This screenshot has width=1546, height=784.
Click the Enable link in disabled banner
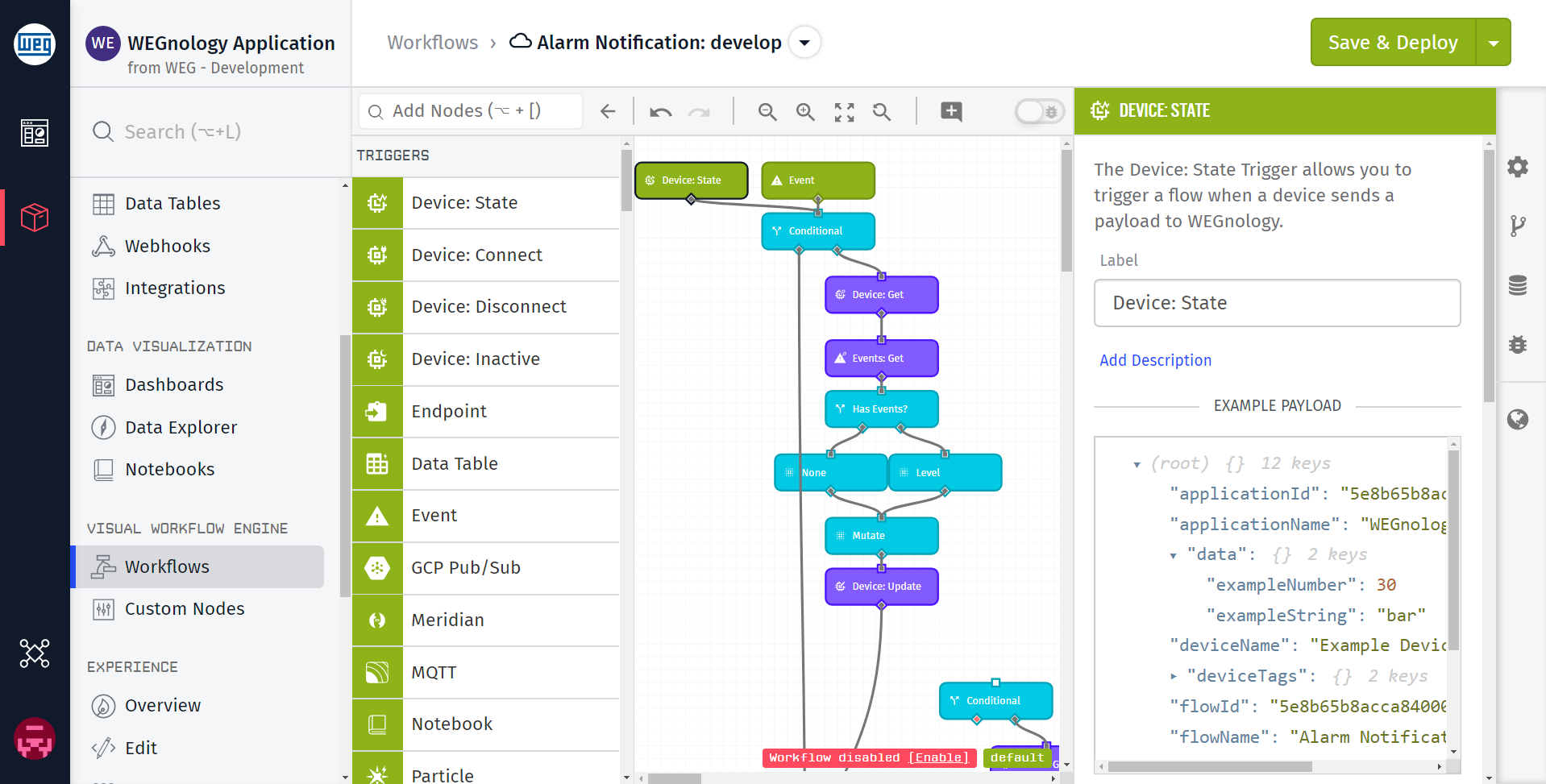point(938,758)
